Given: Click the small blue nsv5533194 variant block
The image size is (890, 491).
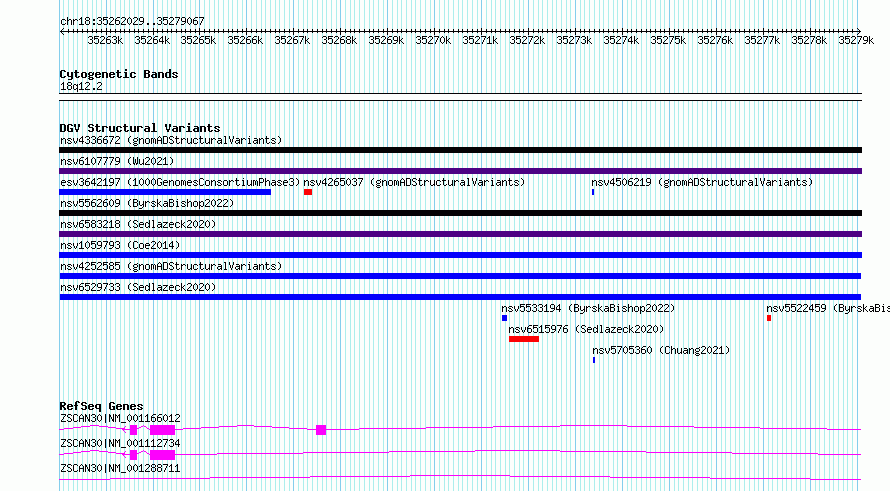Looking at the screenshot, I should click(x=504, y=318).
